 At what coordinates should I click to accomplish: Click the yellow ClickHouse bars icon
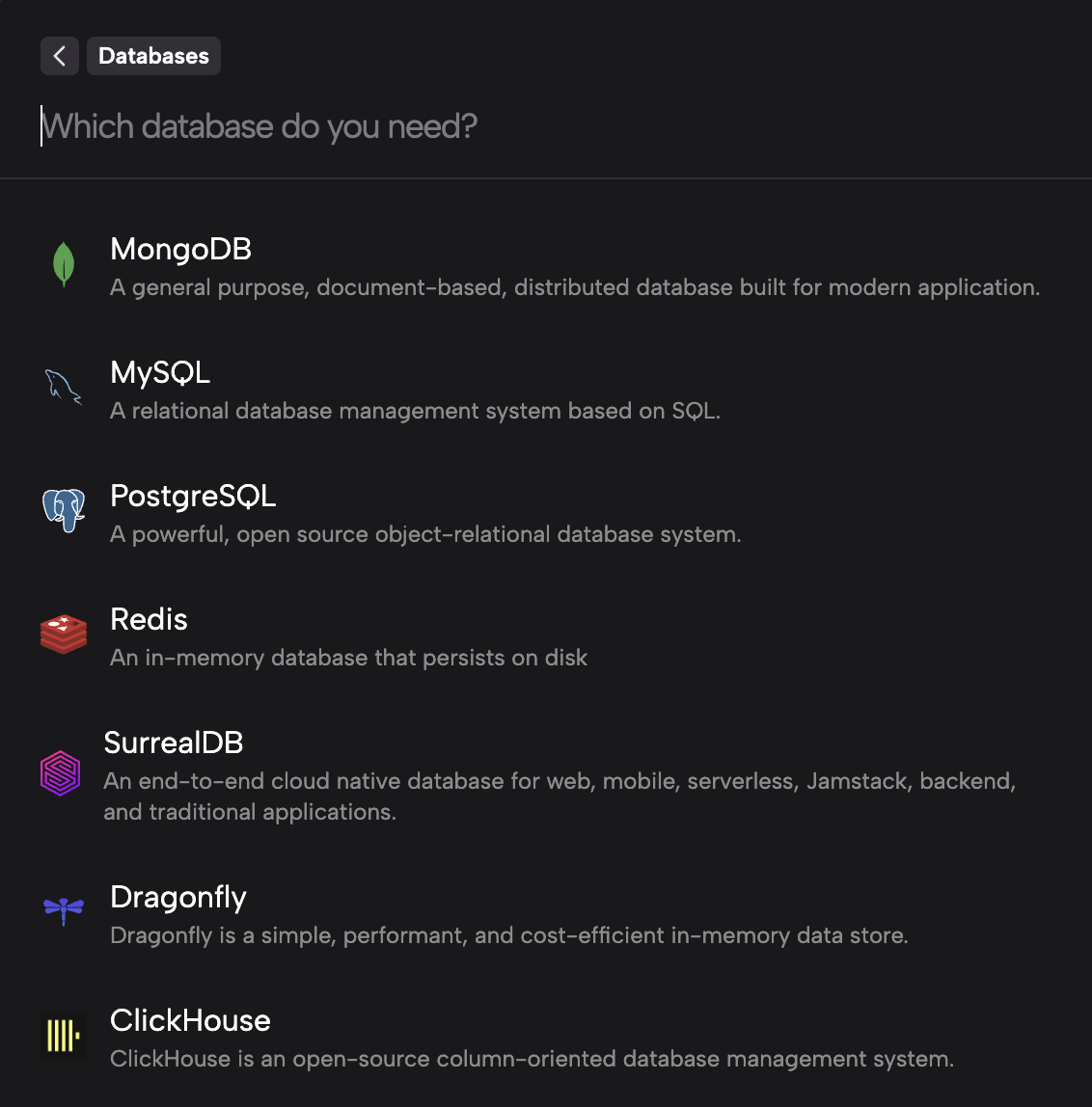pyautogui.click(x=64, y=1036)
